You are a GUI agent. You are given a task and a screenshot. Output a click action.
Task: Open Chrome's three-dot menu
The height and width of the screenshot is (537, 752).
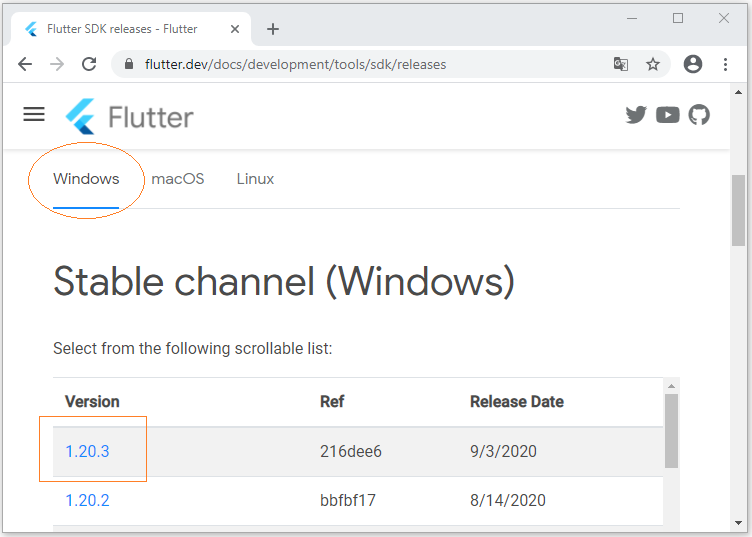(x=725, y=64)
